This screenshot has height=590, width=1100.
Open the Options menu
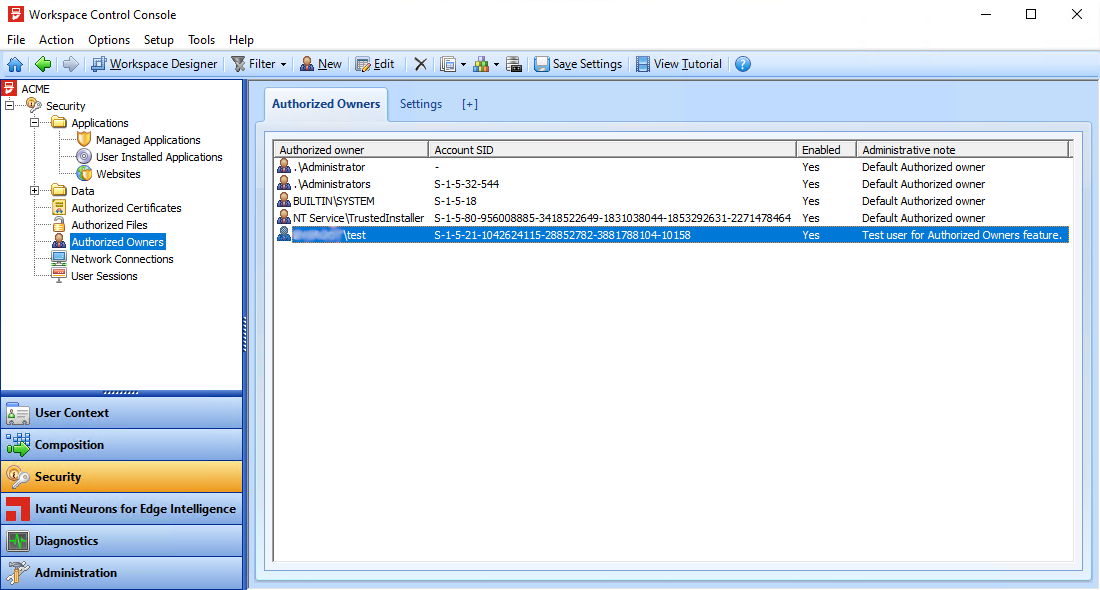[x=109, y=40]
